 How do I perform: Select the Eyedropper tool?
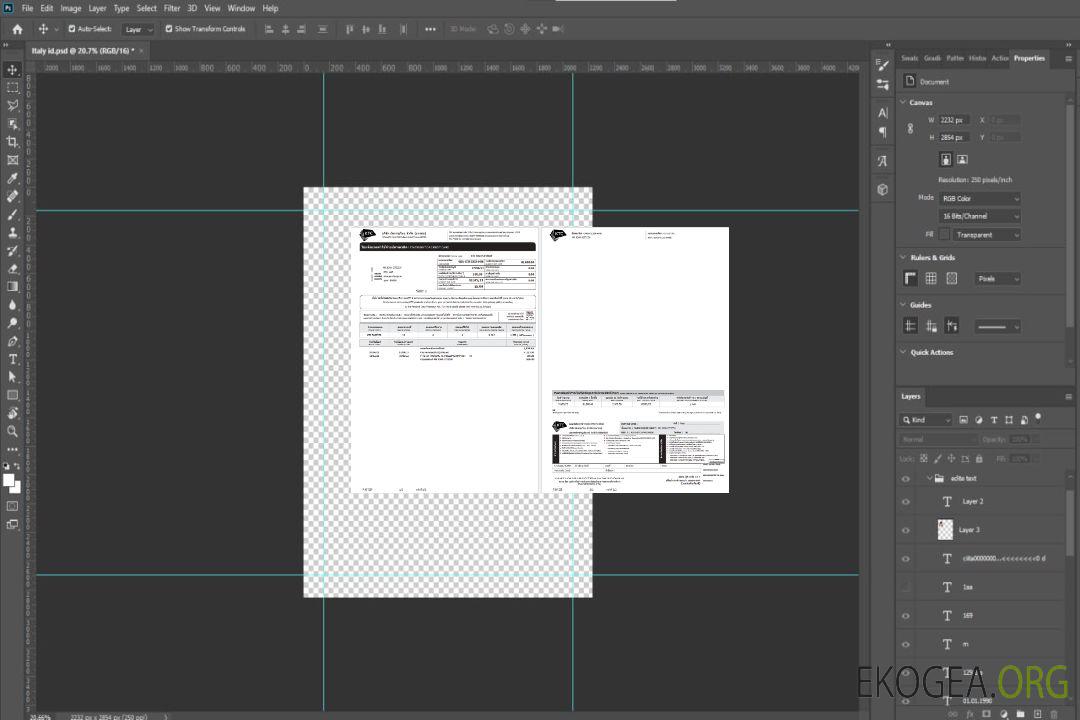coord(12,178)
